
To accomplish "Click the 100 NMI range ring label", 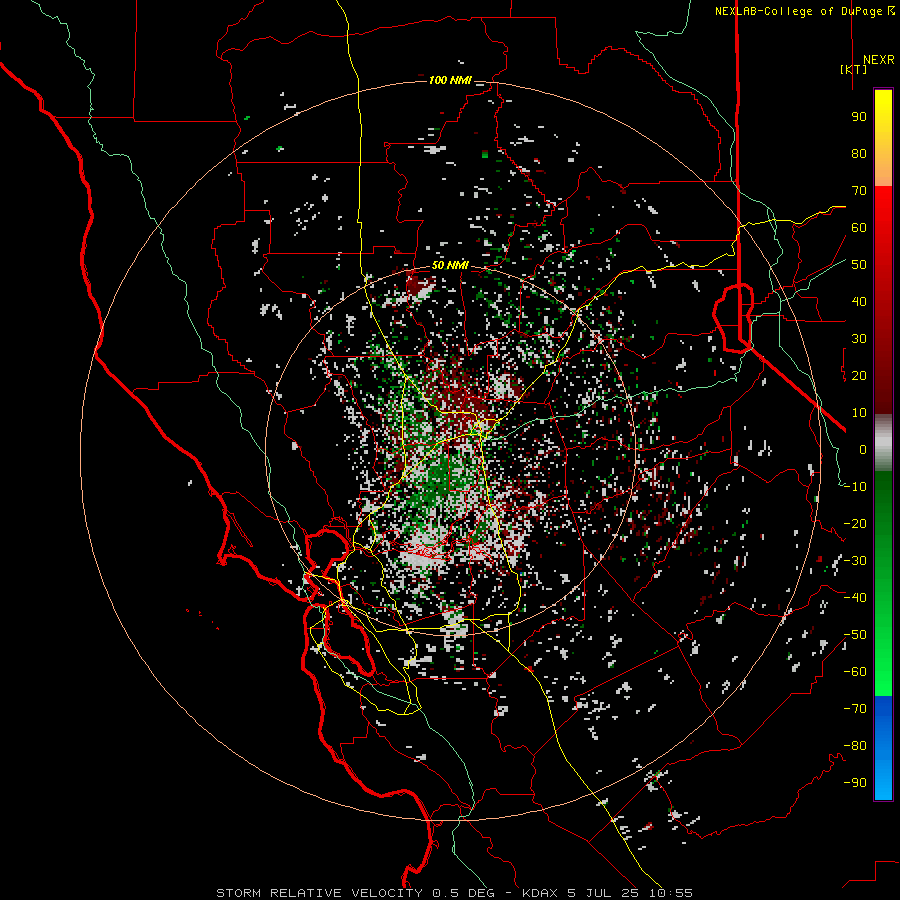I will 450,80.
